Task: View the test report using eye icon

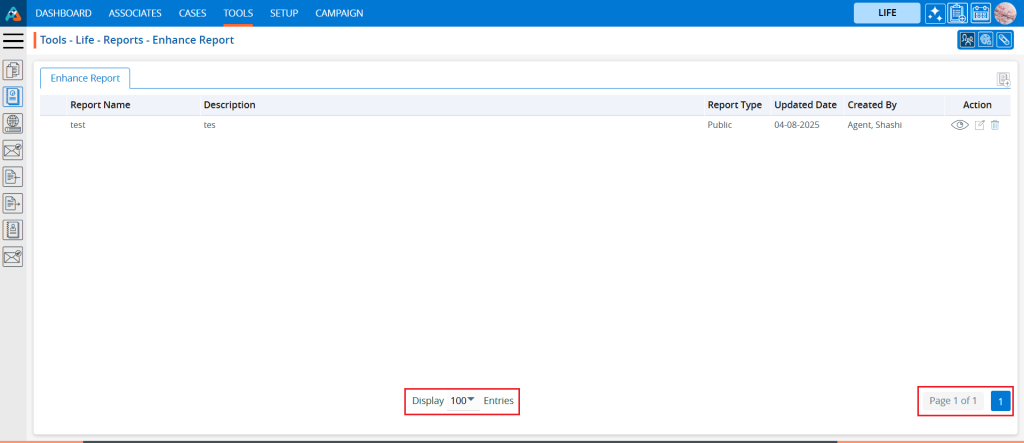Action: pos(960,125)
